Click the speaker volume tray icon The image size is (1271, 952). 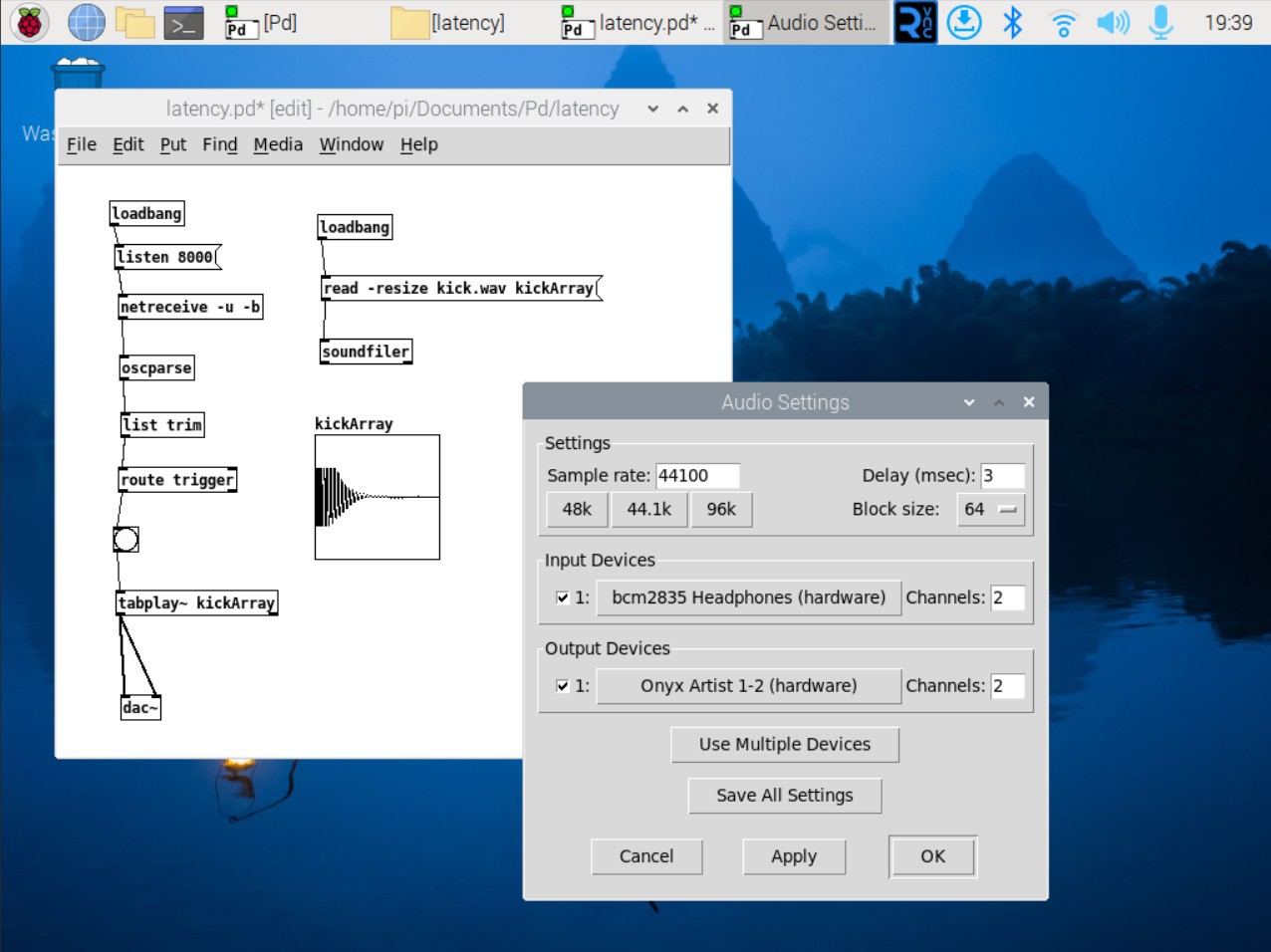pos(1112,22)
